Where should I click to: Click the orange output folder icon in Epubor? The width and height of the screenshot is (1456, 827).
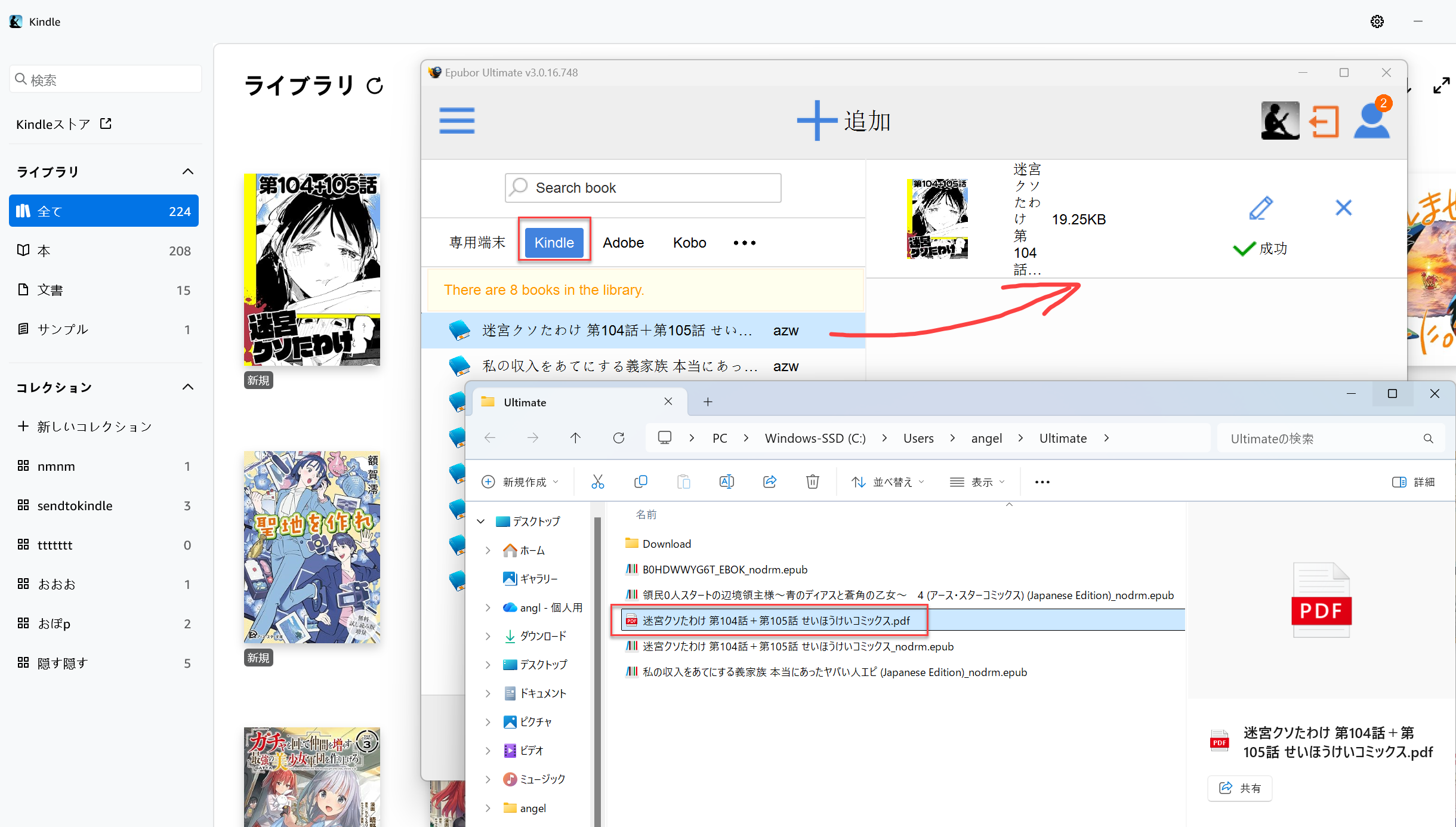(1324, 121)
